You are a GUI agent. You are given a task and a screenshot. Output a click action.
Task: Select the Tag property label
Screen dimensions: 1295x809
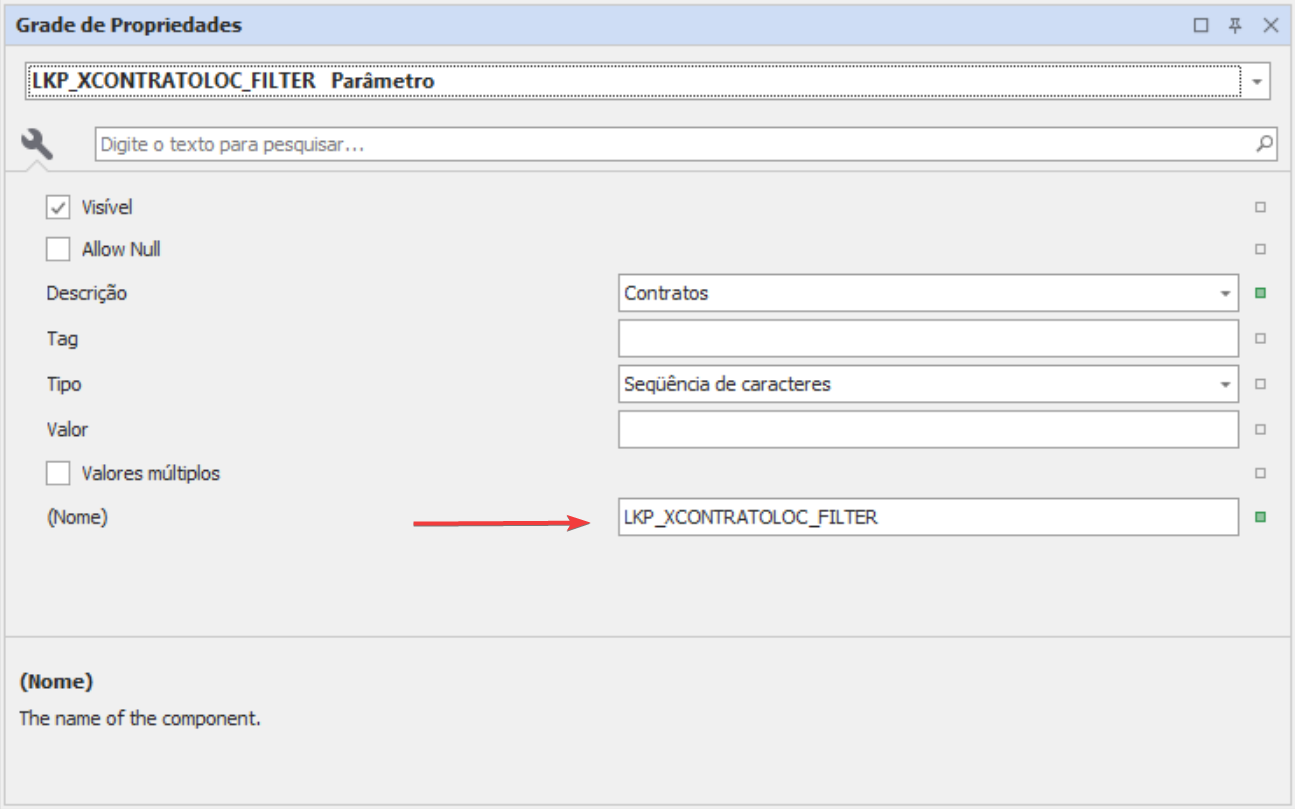(x=62, y=339)
